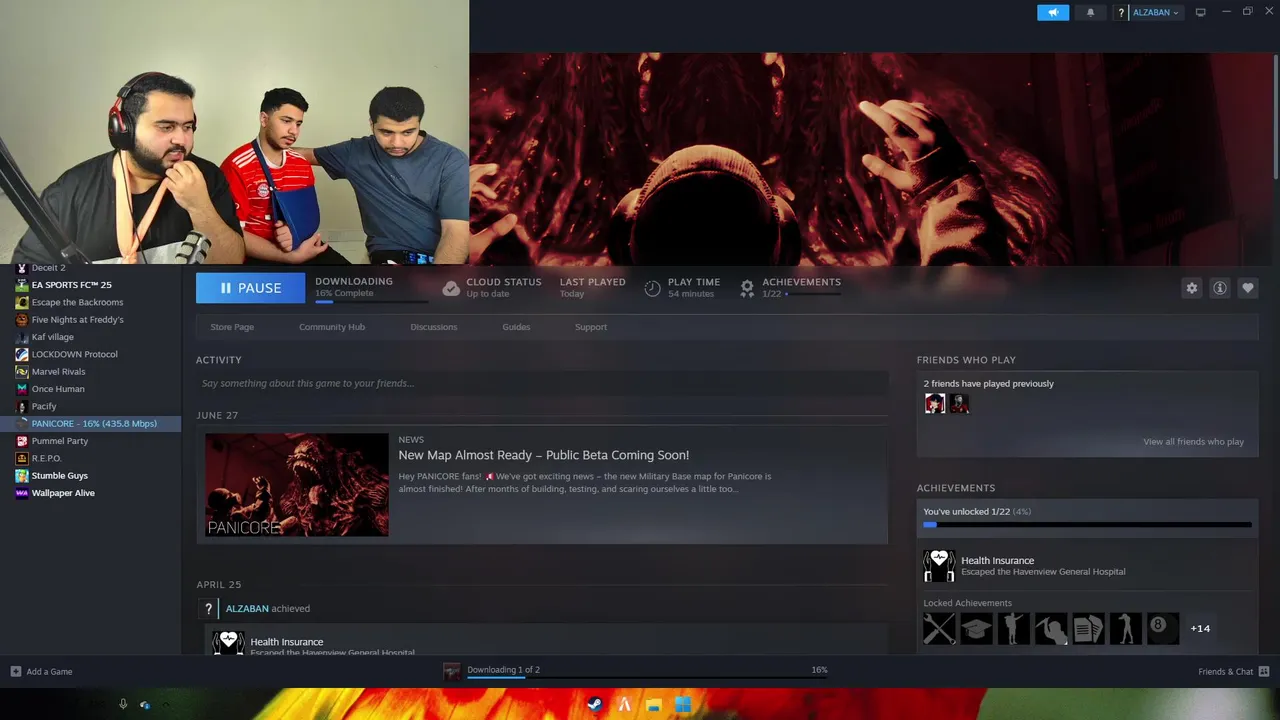View locked pointing figure achievement
Screen dimensions: 1280x720
1013,629
